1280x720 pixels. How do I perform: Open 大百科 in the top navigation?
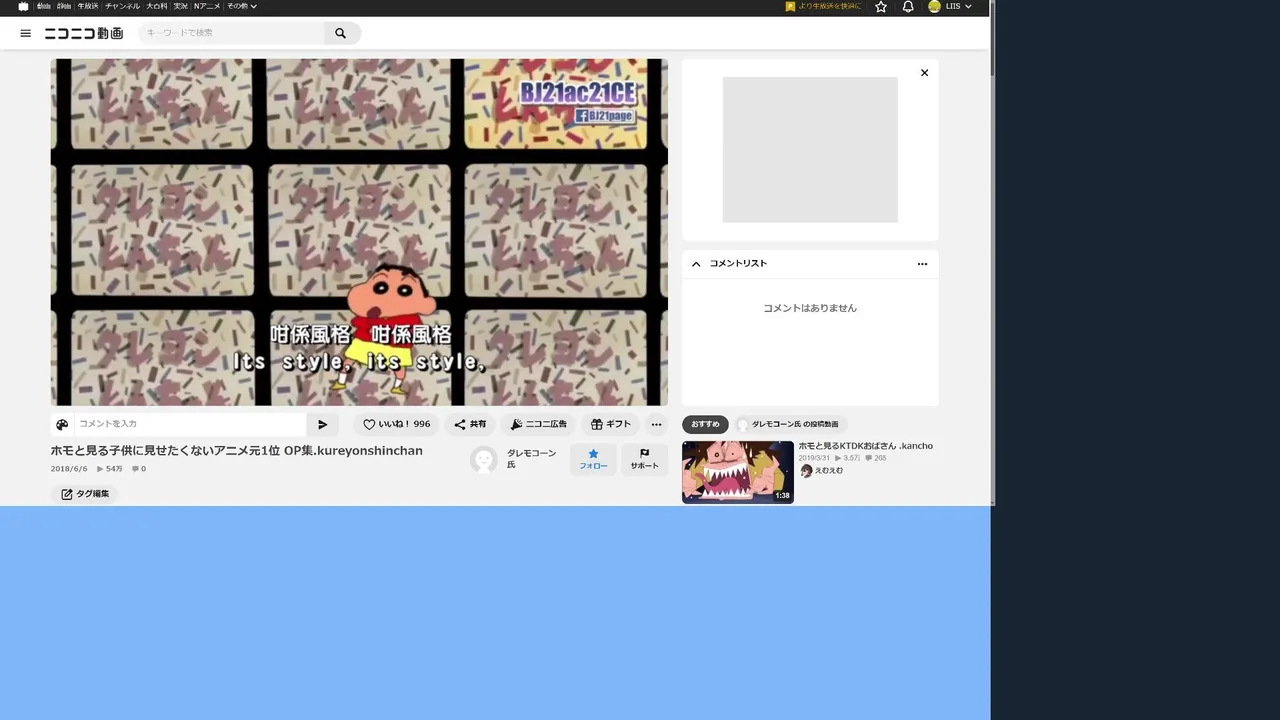click(x=157, y=6)
